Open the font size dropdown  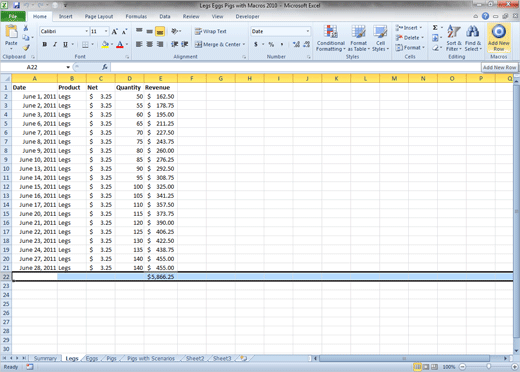click(x=106, y=31)
